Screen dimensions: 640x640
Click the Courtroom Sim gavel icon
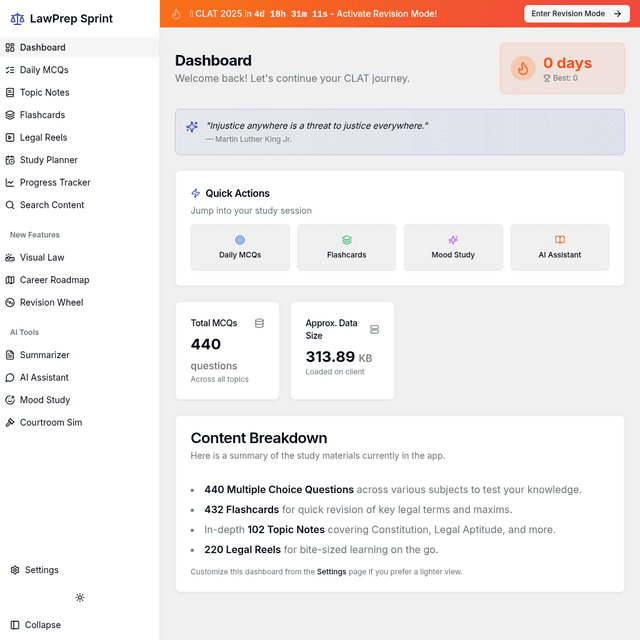pyautogui.click(x=11, y=423)
